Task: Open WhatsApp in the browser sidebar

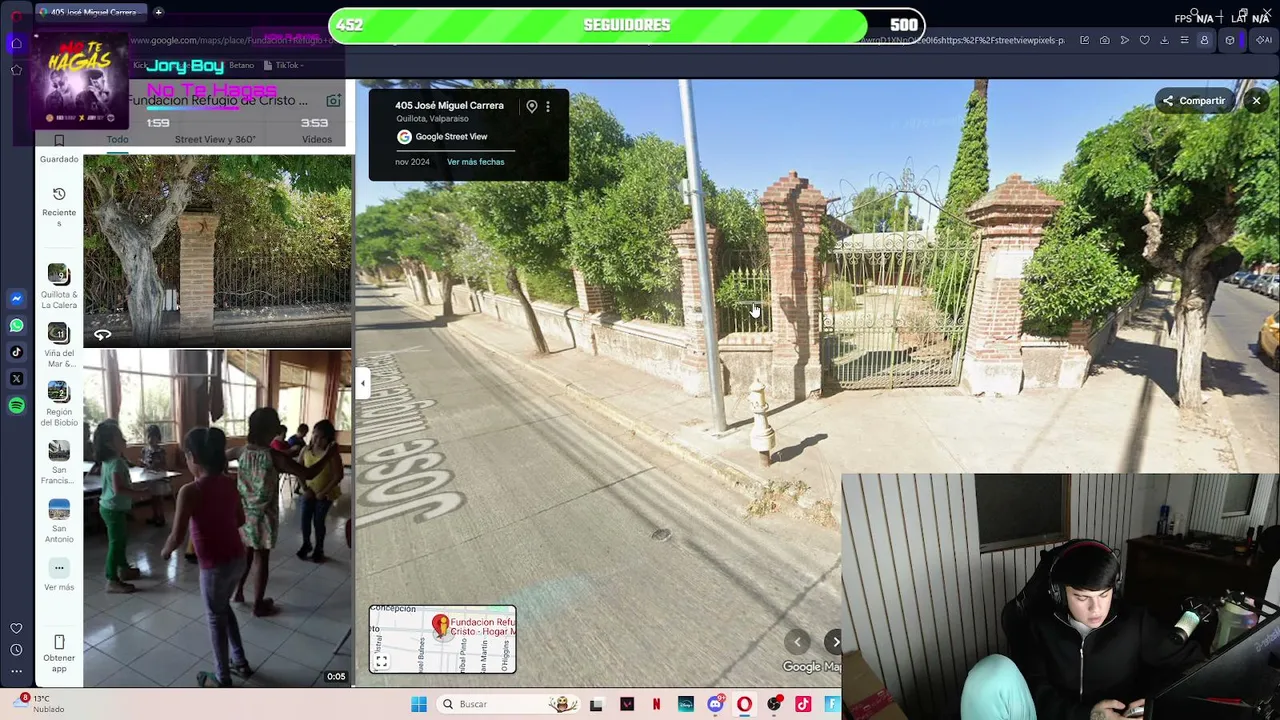Action: click(x=16, y=325)
